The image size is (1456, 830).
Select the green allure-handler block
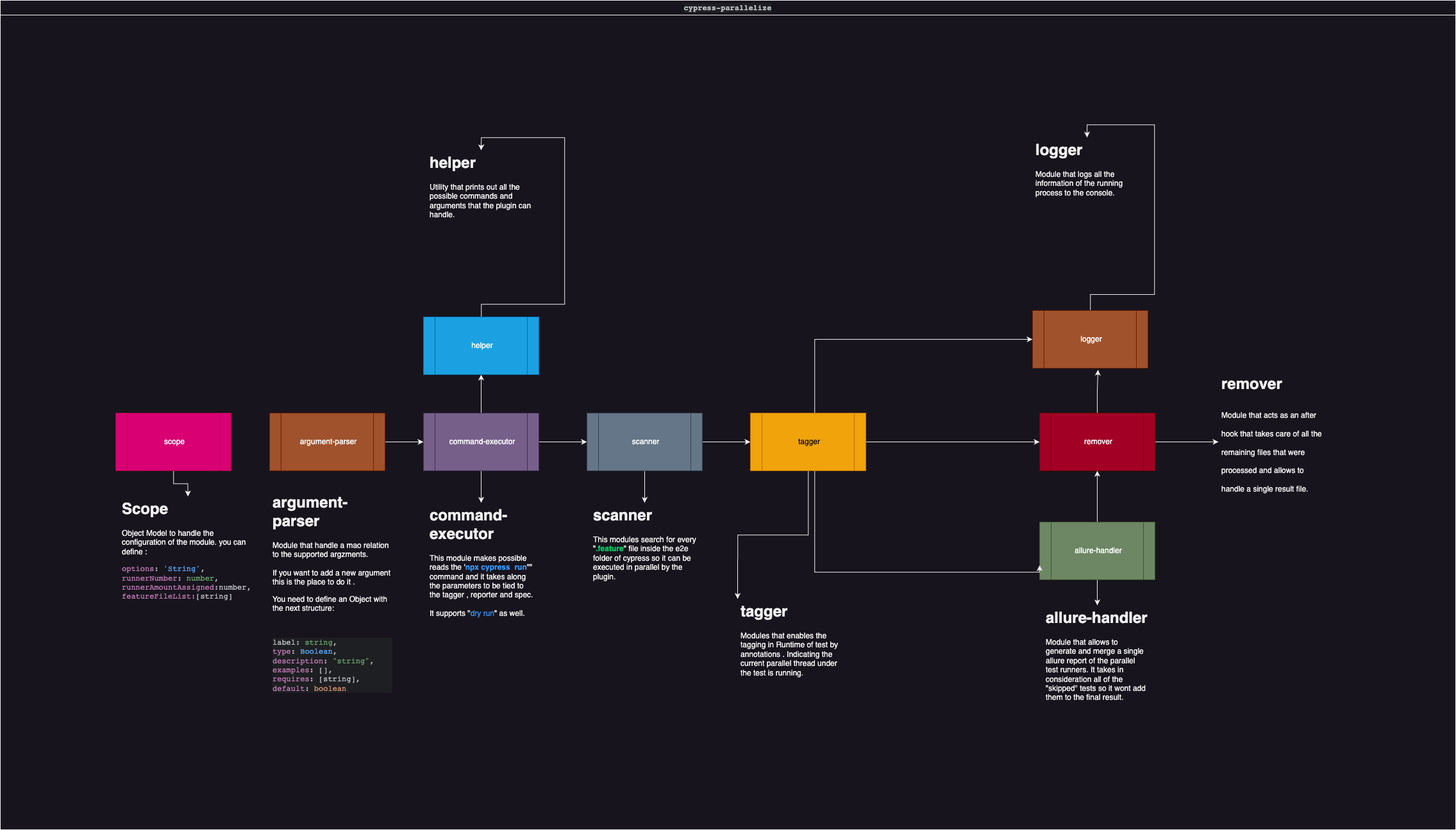coord(1097,551)
